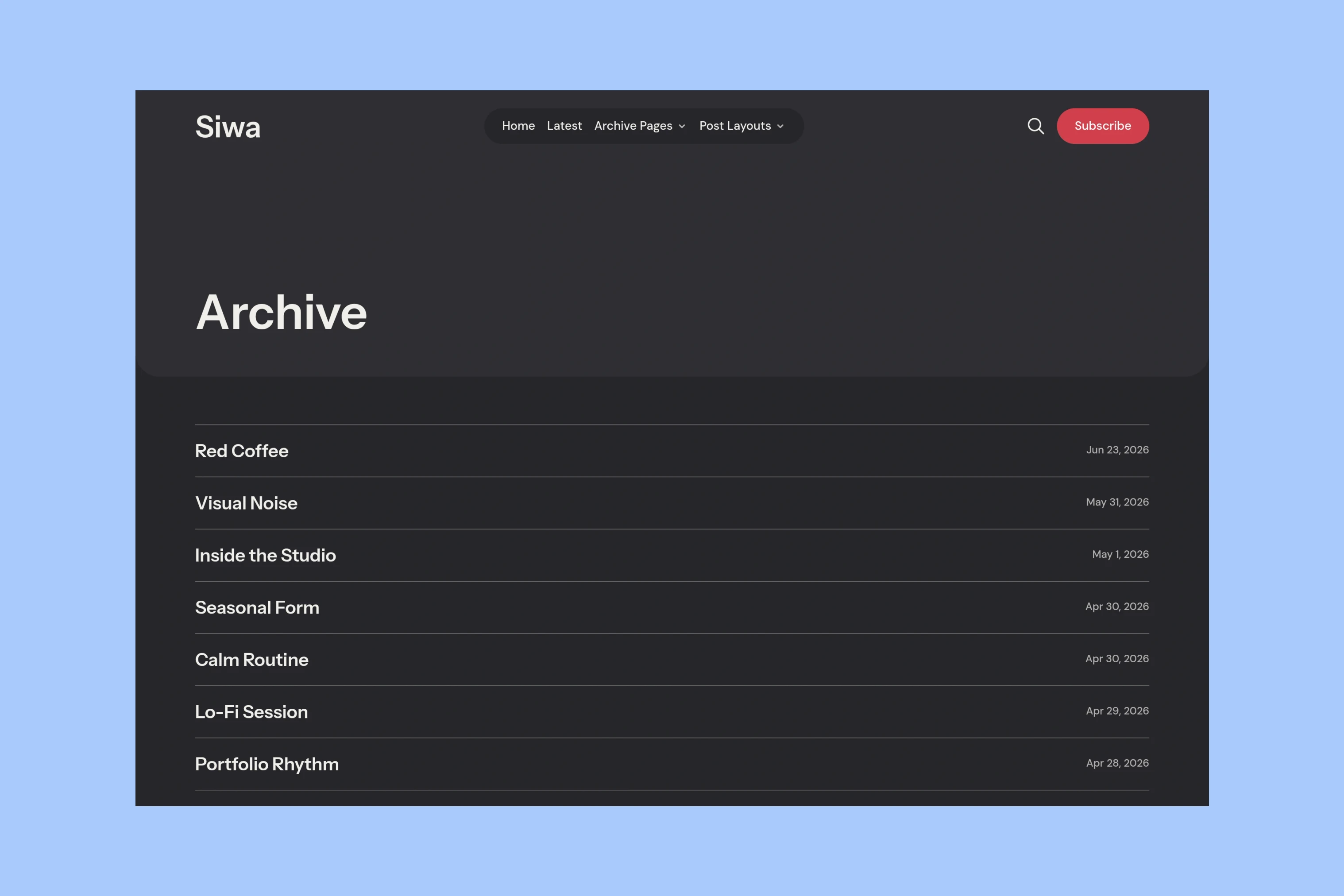The width and height of the screenshot is (1344, 896).
Task: Open the search icon in header
Action: click(x=1035, y=126)
